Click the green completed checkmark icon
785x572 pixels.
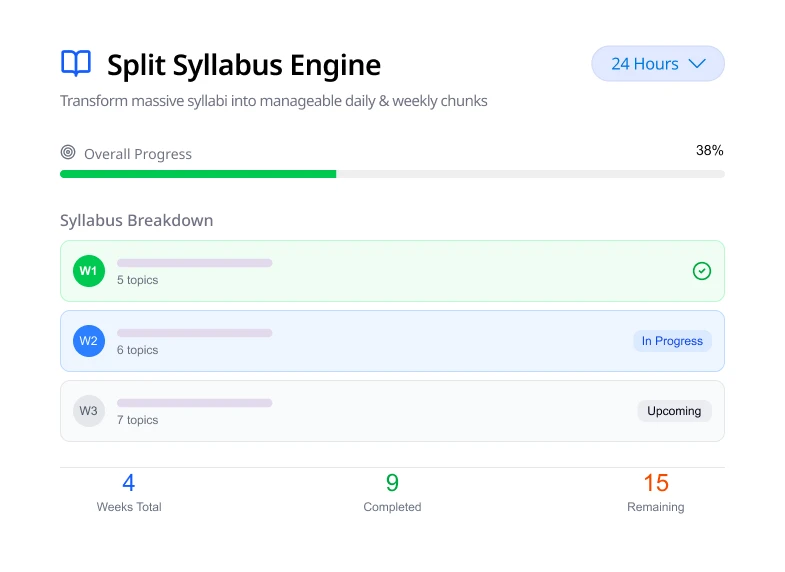[x=702, y=271]
